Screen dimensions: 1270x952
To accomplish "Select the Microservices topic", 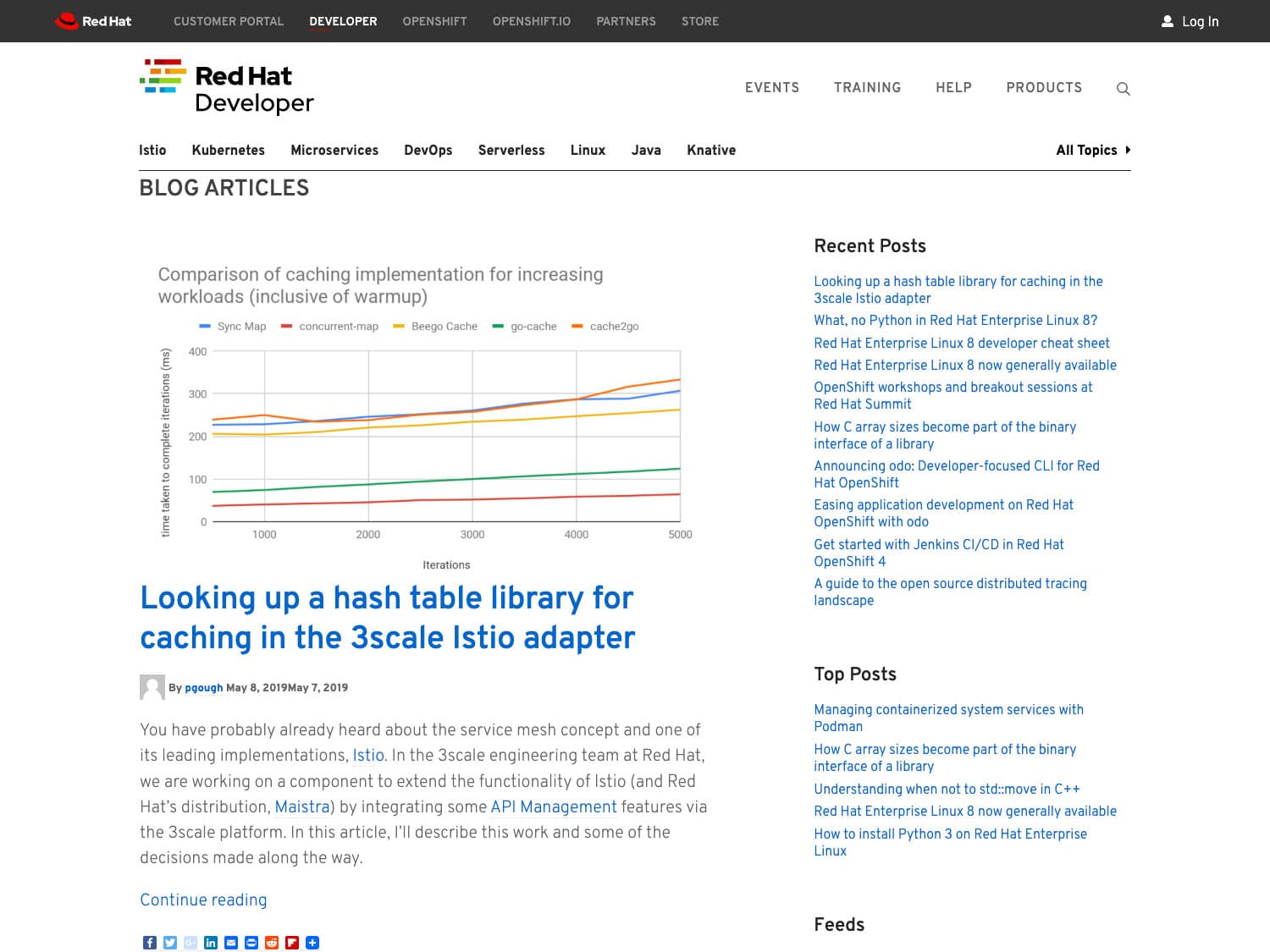I will pyautogui.click(x=334, y=150).
